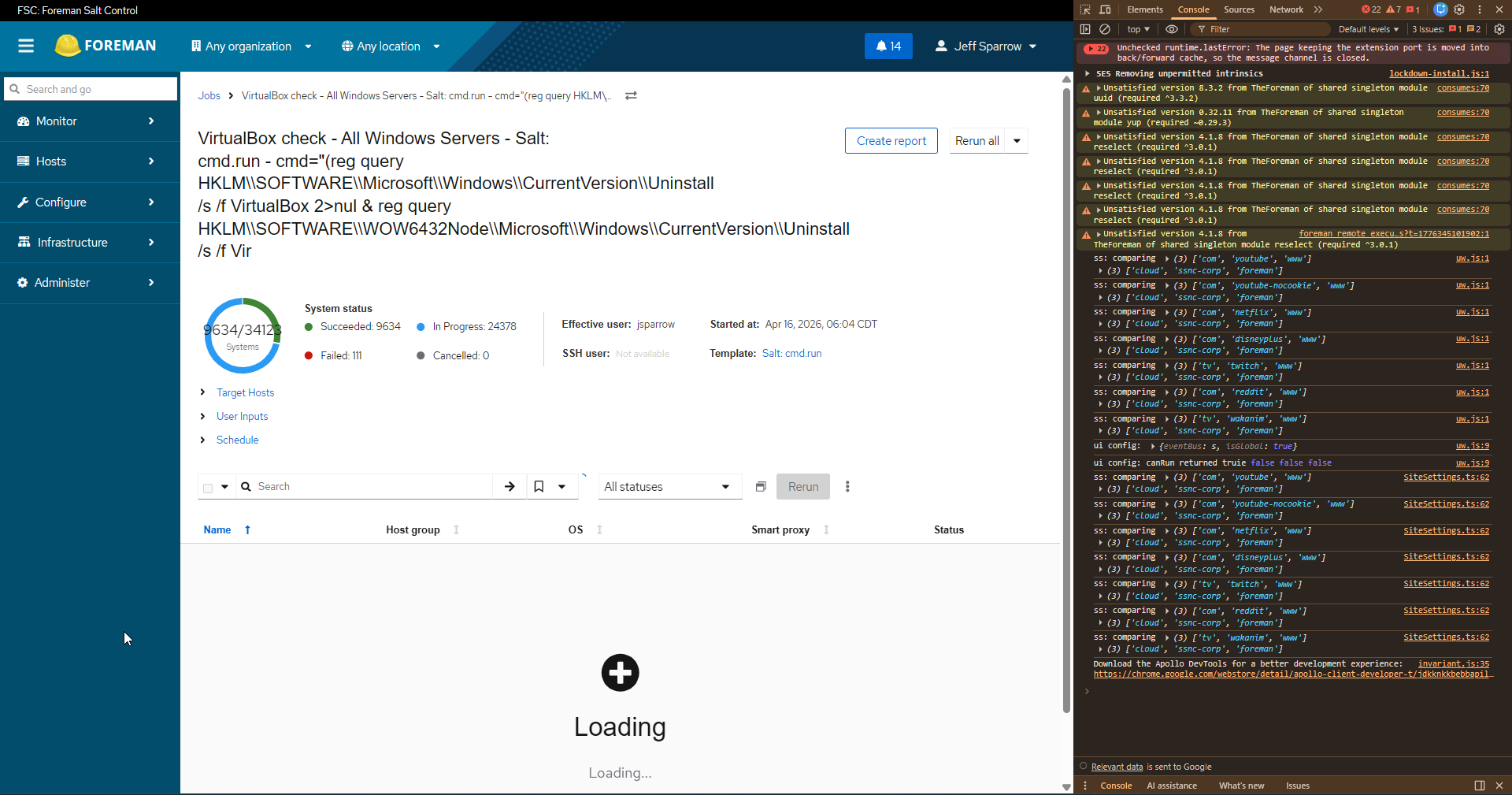Open the DevTools inspect element picker
This screenshot has height=795, width=1512.
(1085, 9)
